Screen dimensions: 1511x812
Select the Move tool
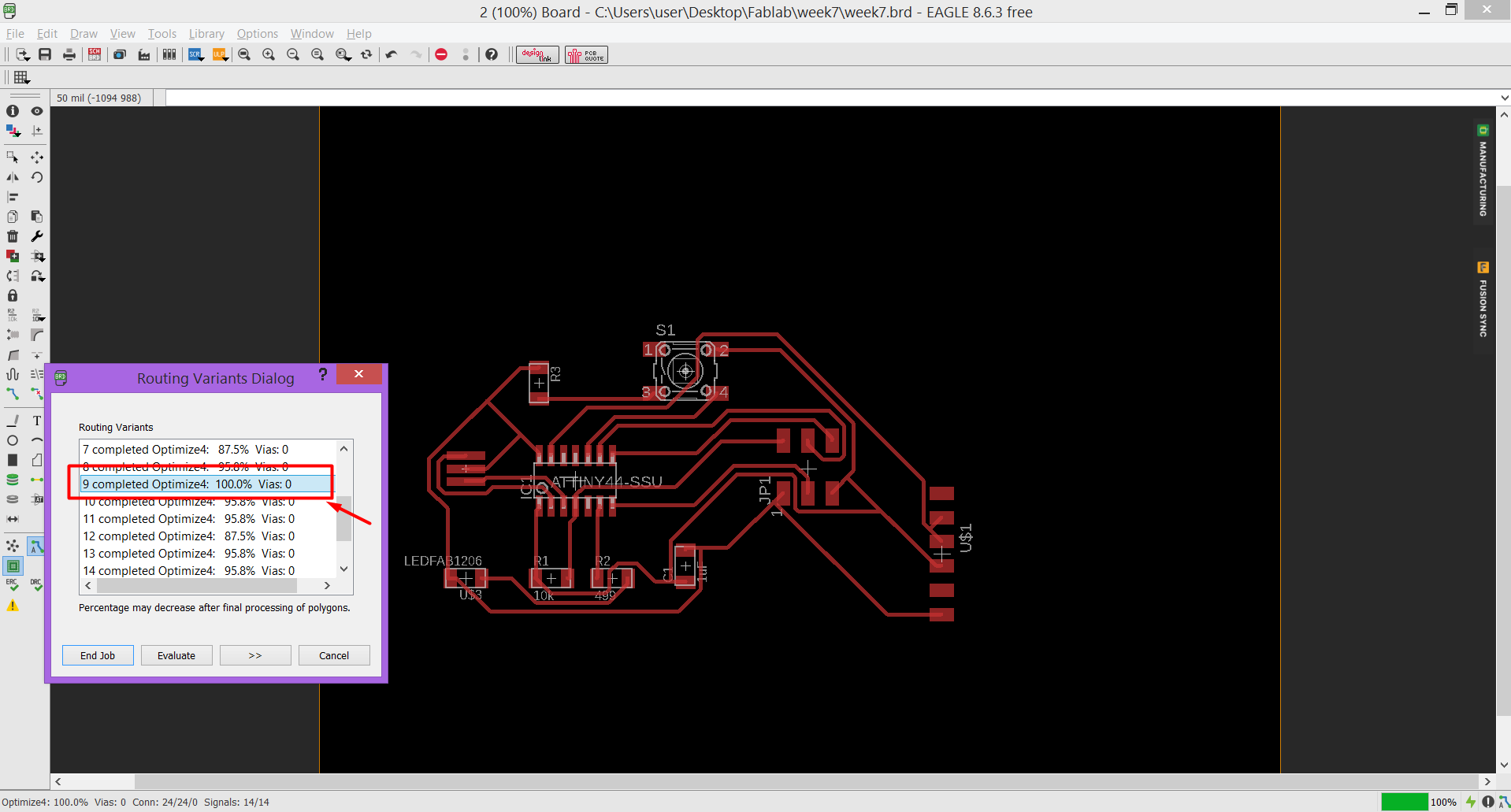[37, 158]
